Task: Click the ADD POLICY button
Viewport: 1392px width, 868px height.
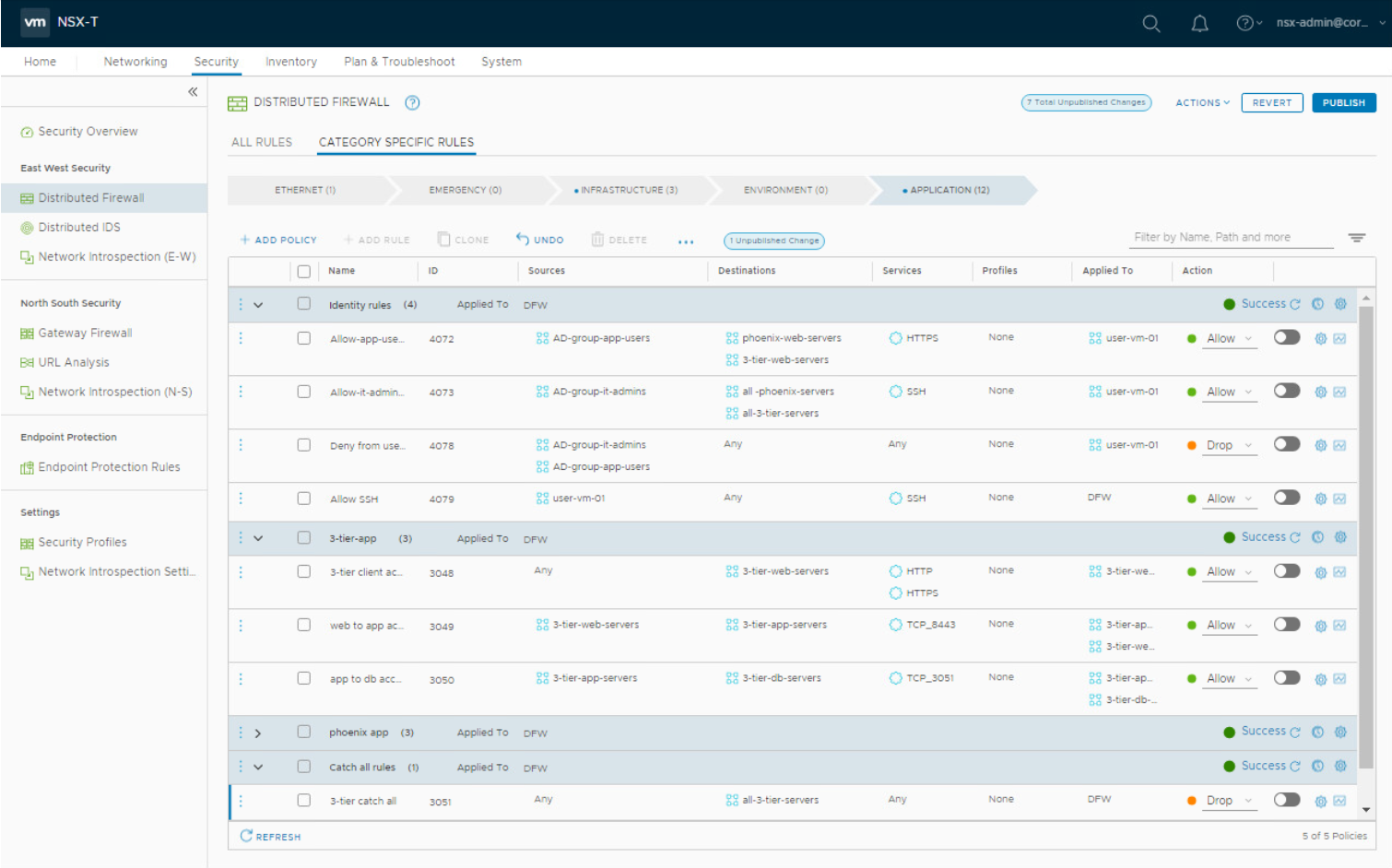Action: coord(278,240)
